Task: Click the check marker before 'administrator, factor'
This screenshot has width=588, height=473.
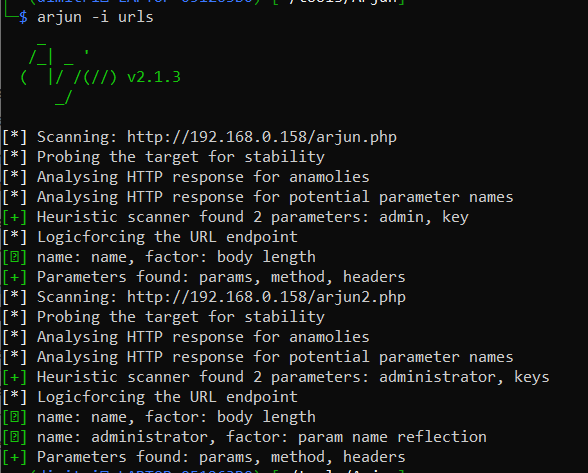Action: point(15,437)
